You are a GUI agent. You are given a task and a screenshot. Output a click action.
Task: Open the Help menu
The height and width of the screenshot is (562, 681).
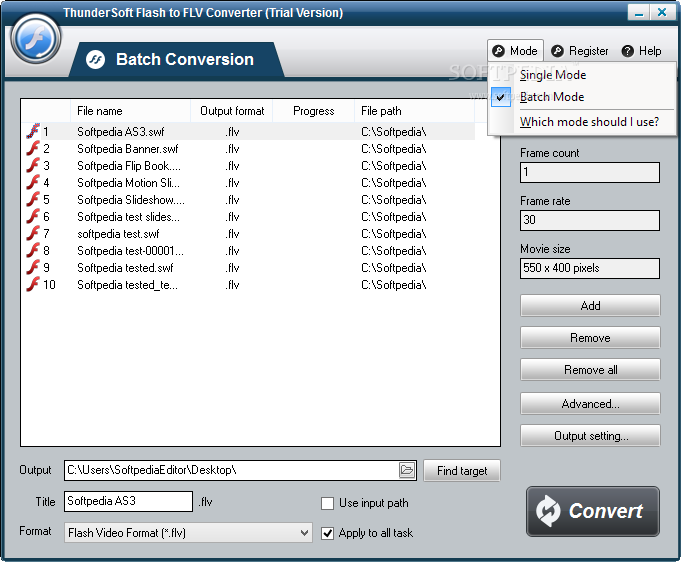click(x=641, y=51)
